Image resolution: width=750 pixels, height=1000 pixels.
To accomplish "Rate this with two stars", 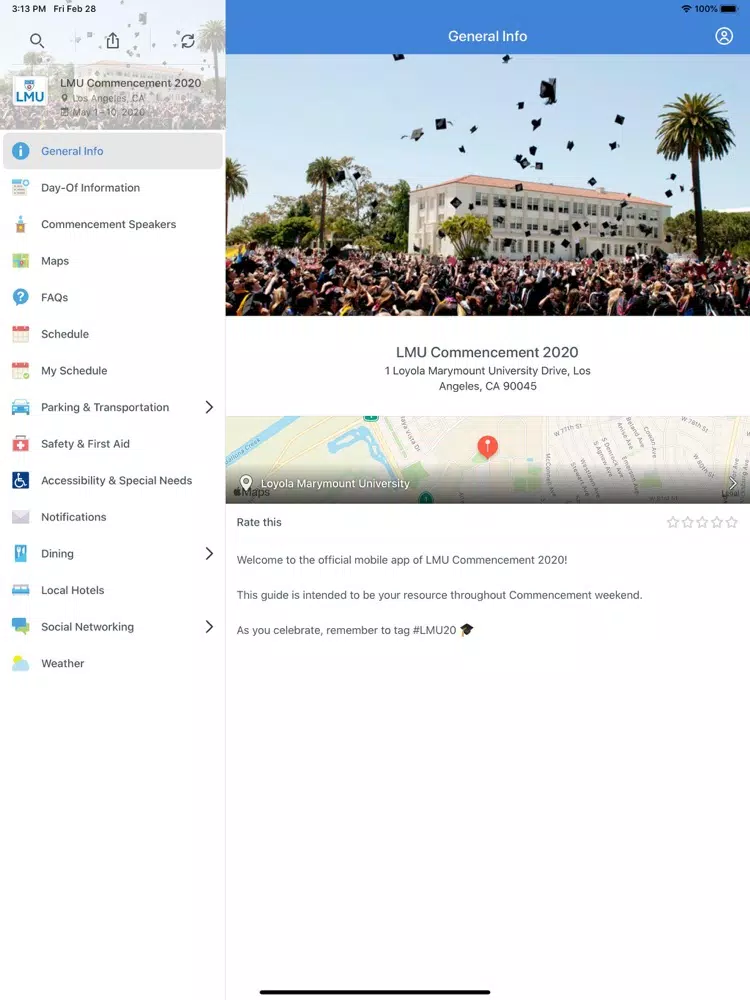I will click(x=688, y=522).
